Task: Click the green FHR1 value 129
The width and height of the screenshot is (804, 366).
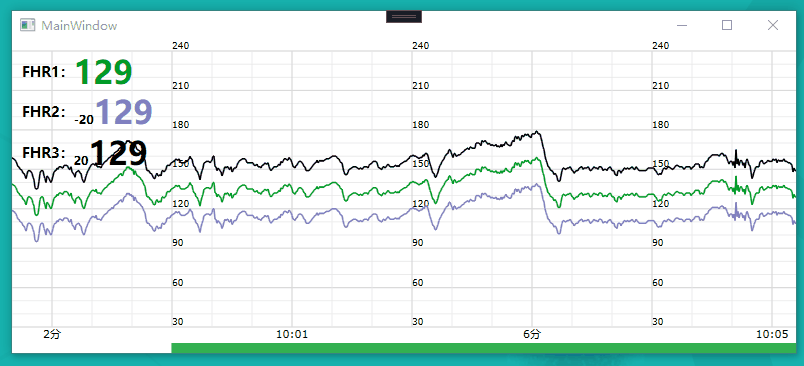Action: pyautogui.click(x=104, y=72)
